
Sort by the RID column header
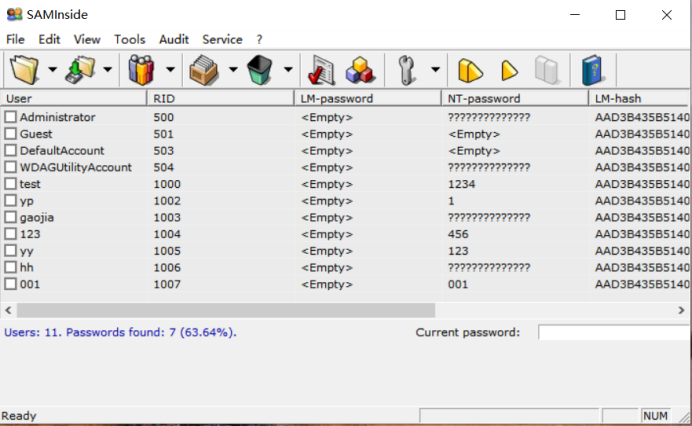pos(221,98)
